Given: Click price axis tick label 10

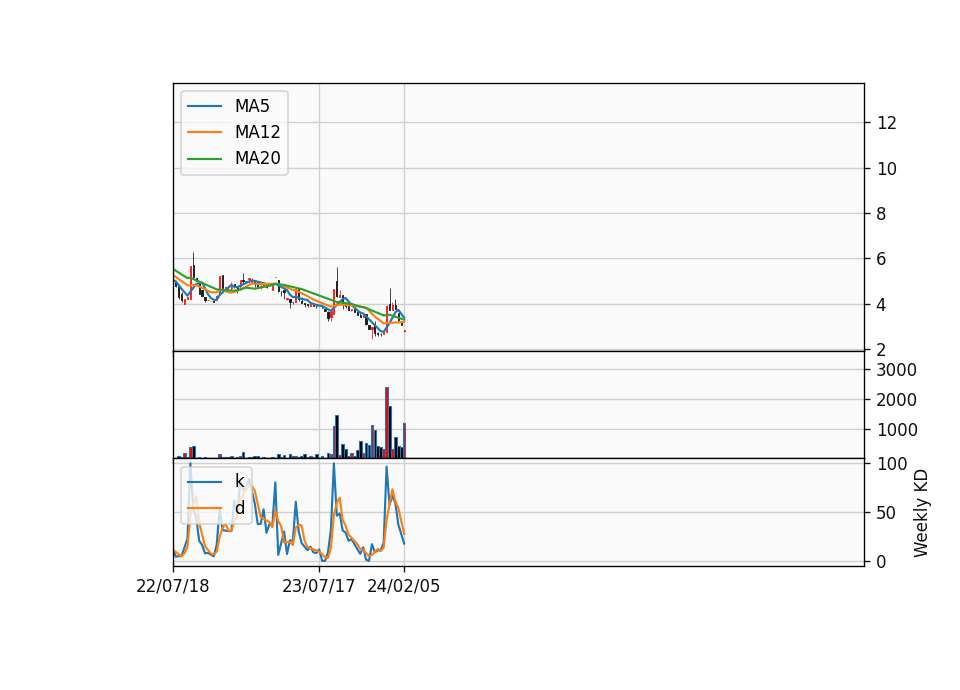Looking at the screenshot, I should 887,169.
